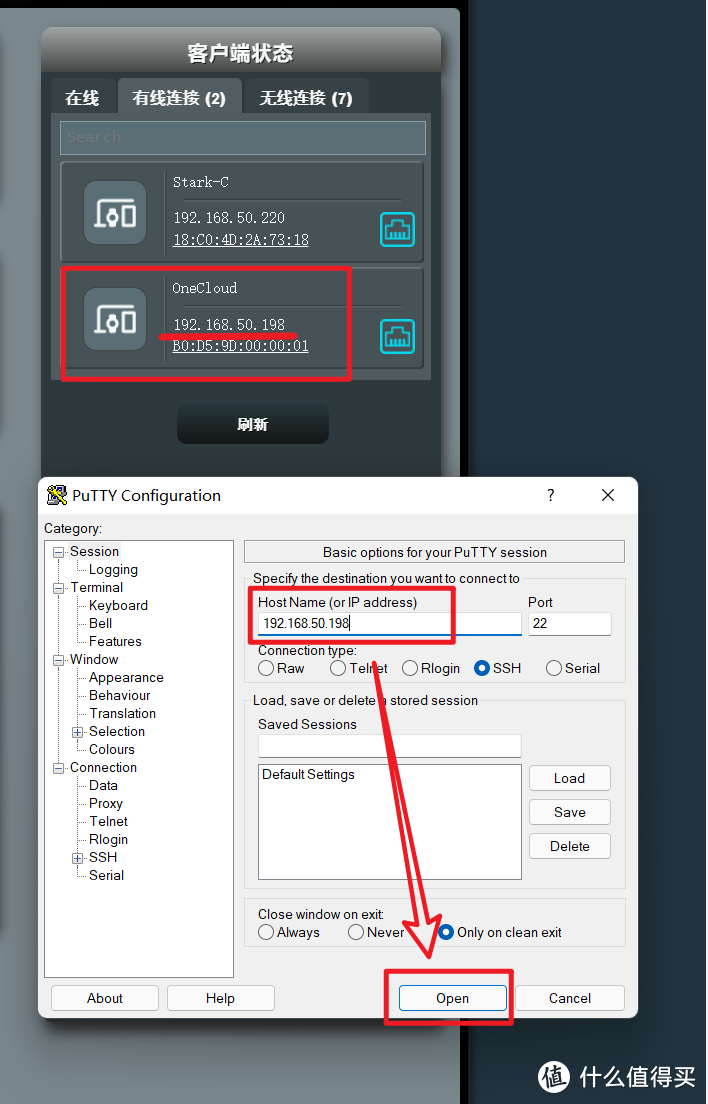Click Stark-C IP address 192.168.50.220

(x=229, y=218)
